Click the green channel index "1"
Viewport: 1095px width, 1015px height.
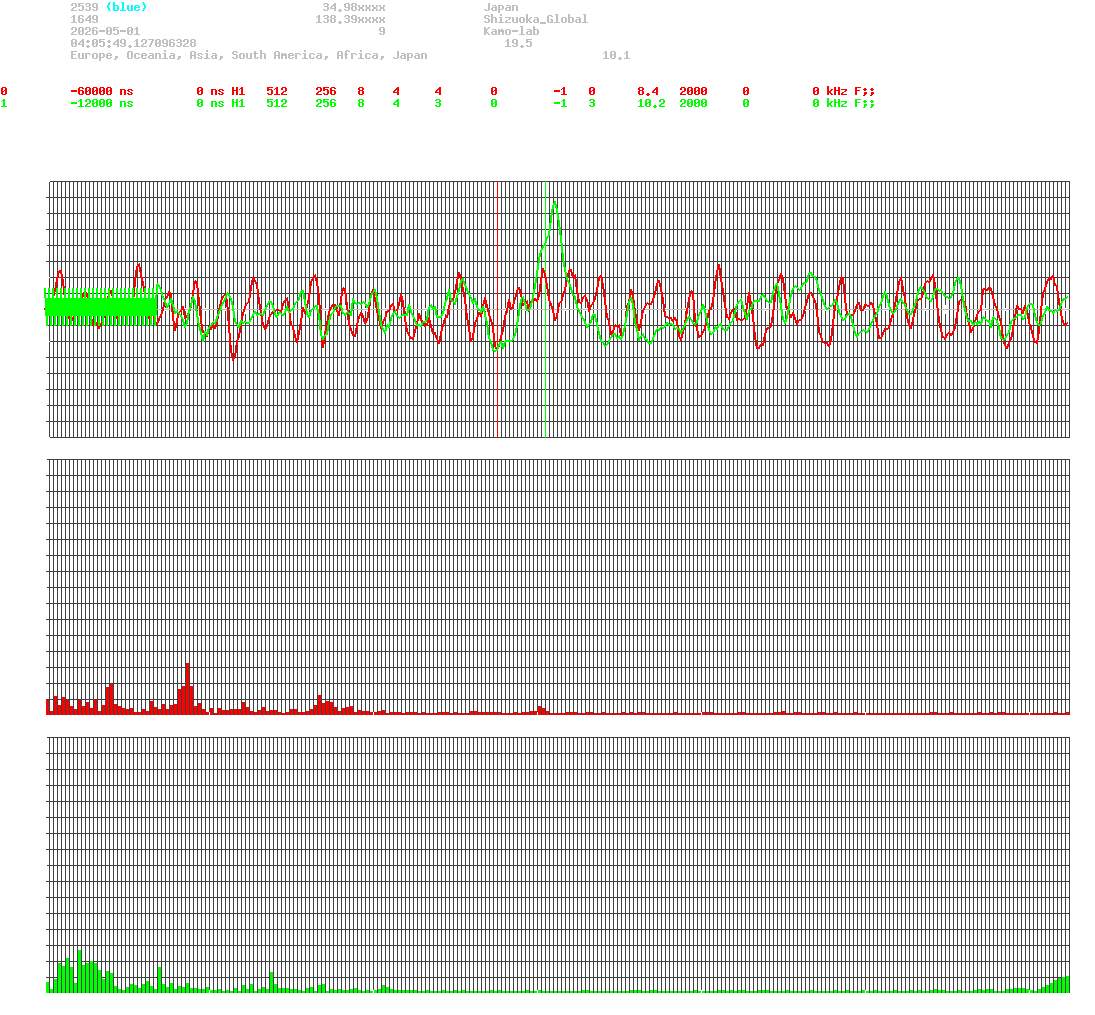tap(4, 103)
